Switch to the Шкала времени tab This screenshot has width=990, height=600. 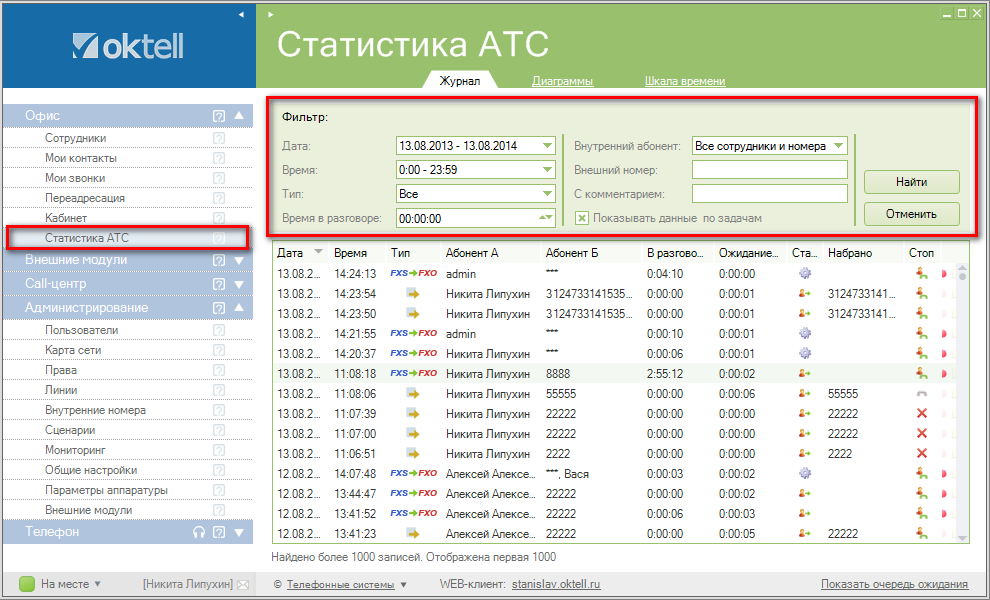[685, 81]
